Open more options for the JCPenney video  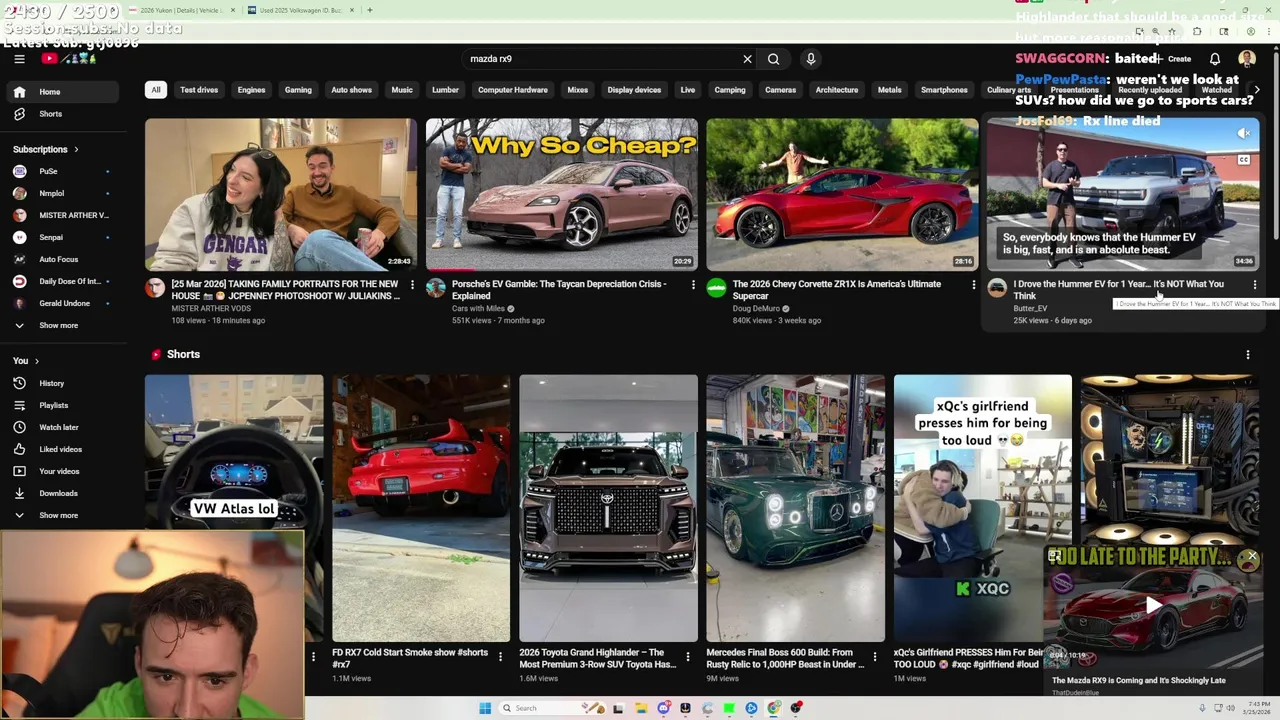(x=412, y=285)
